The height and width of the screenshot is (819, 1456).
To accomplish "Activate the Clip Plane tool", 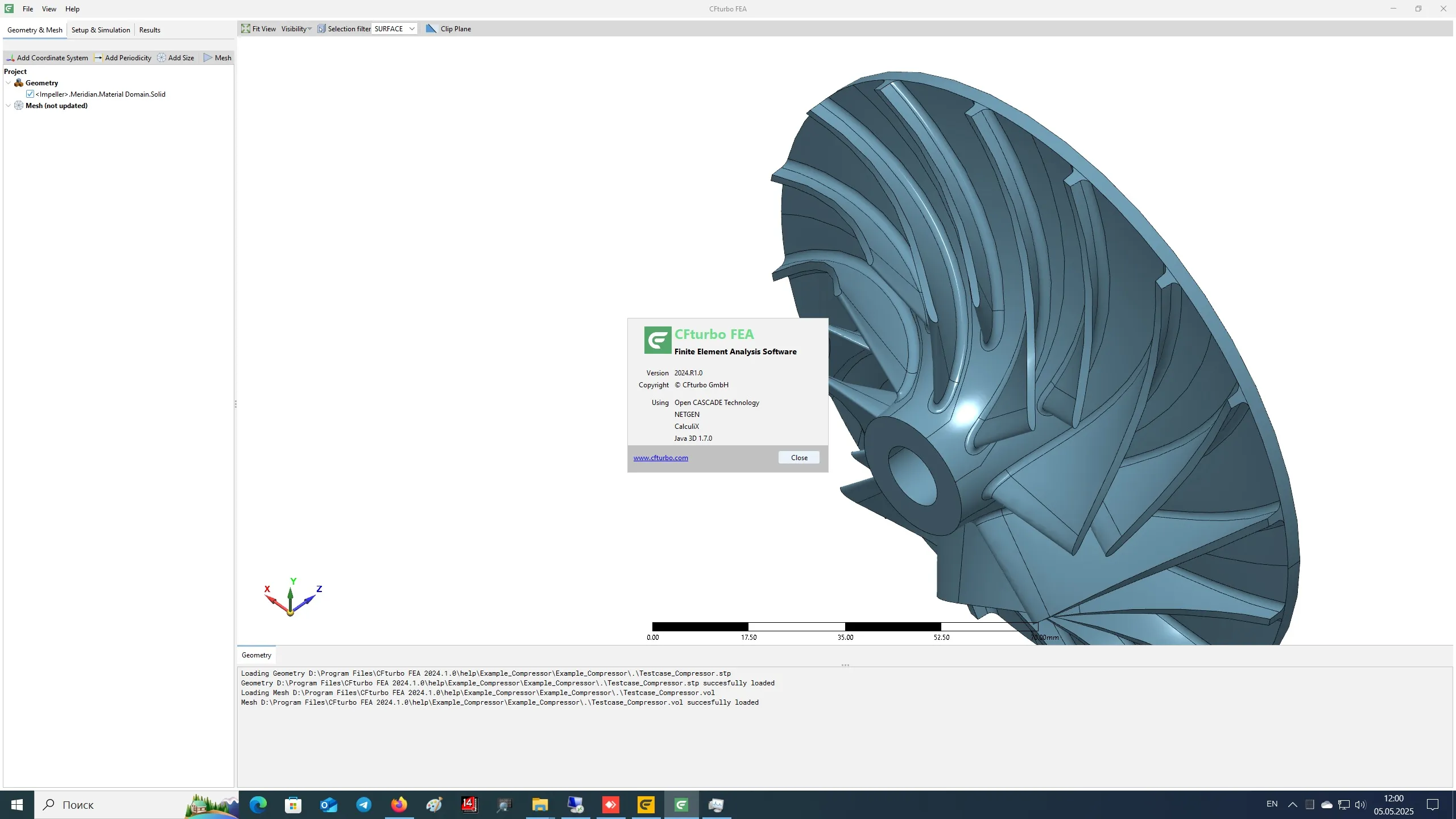I will [449, 28].
